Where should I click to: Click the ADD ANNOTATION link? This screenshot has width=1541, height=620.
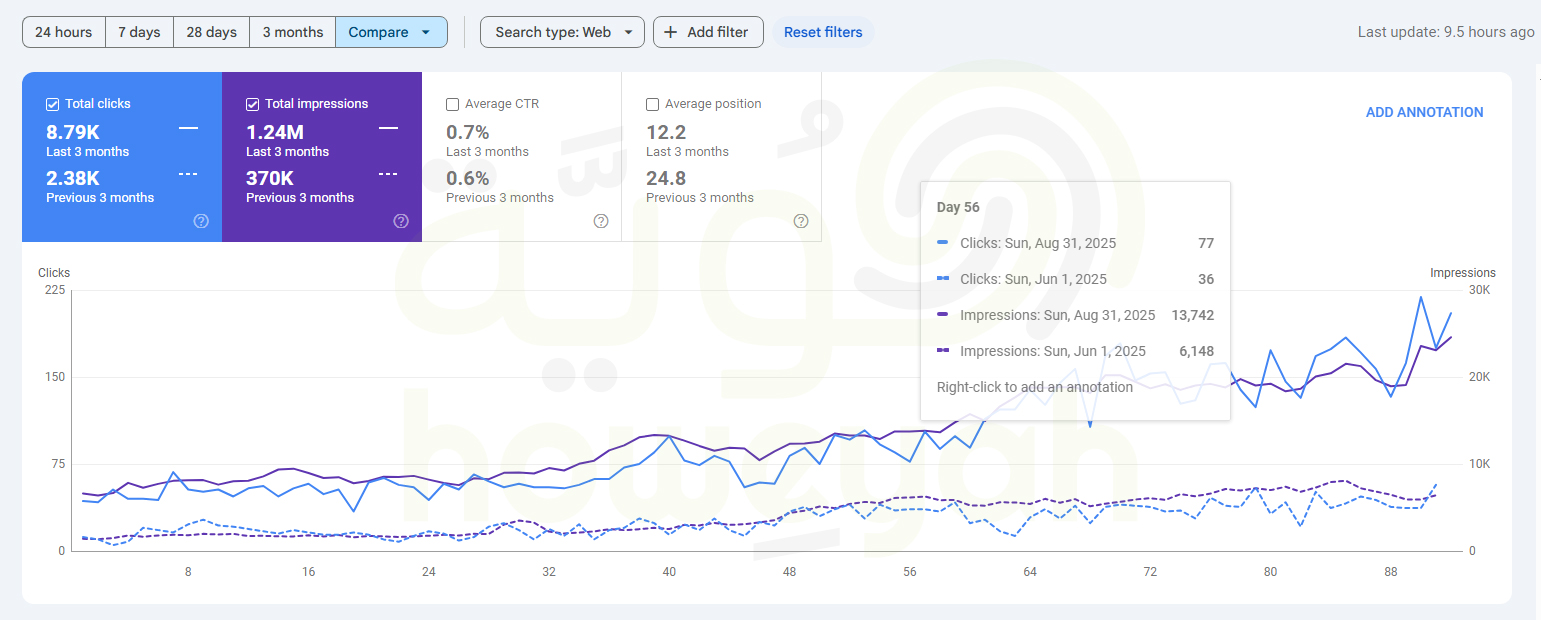(x=1424, y=112)
